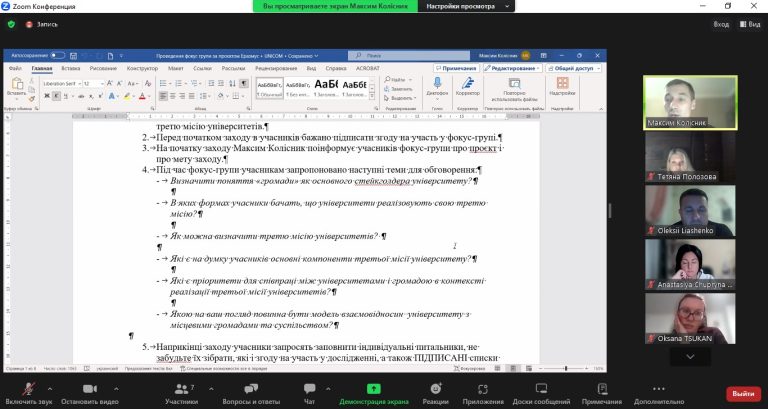Toggle the Word AutoSave (Автосохранение) switch
Screen dimensions: 768x409
click(x=57, y=56)
